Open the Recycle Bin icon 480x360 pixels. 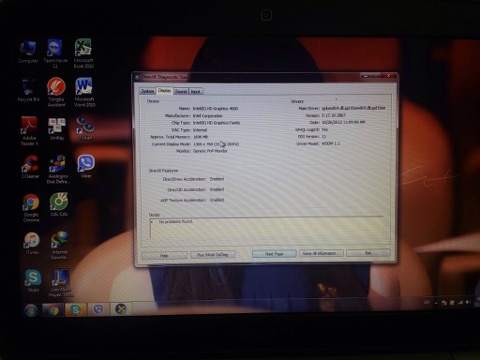tap(28, 90)
